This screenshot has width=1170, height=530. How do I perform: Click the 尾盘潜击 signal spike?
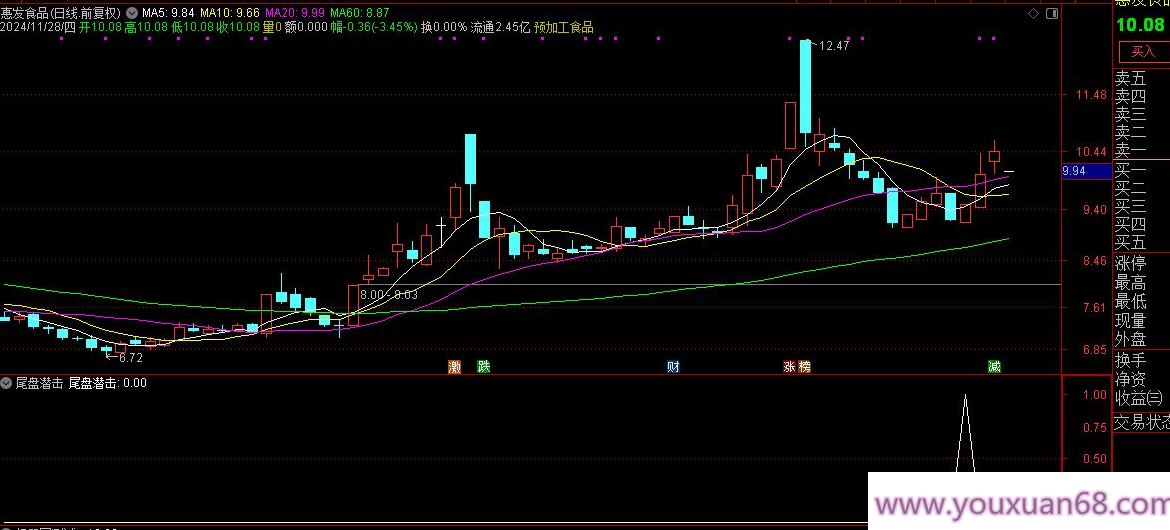pos(965,420)
